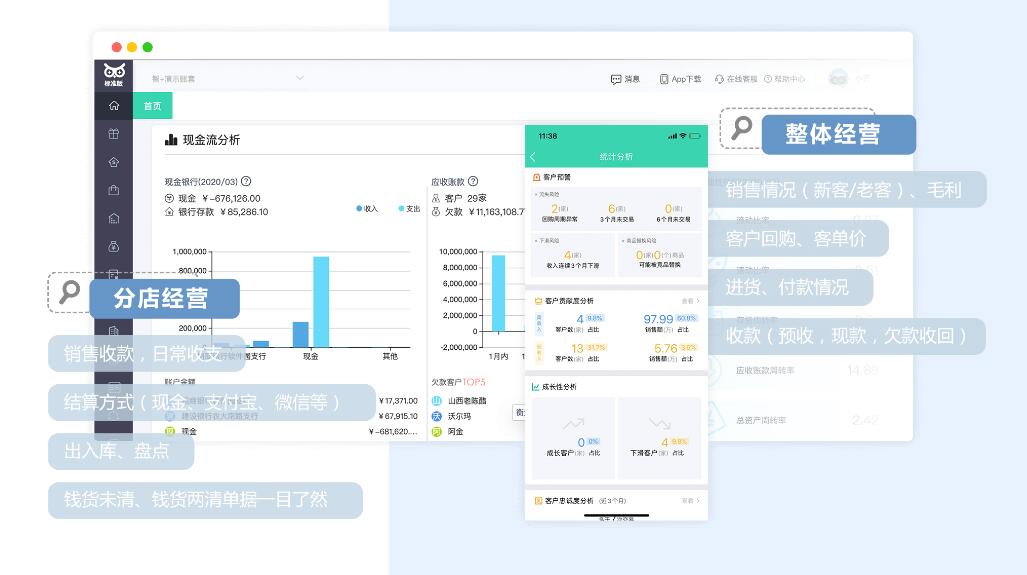The height and width of the screenshot is (575, 1027).
Task: Toggle the 支出 legend item
Action: pos(409,208)
